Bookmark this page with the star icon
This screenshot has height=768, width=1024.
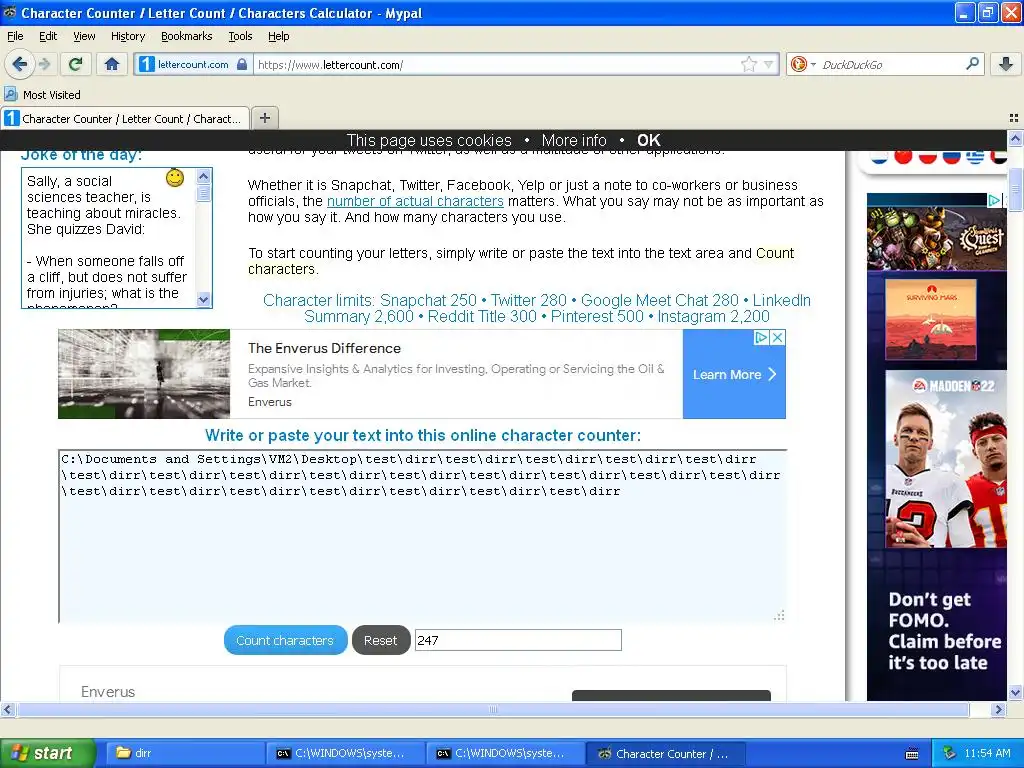(749, 64)
